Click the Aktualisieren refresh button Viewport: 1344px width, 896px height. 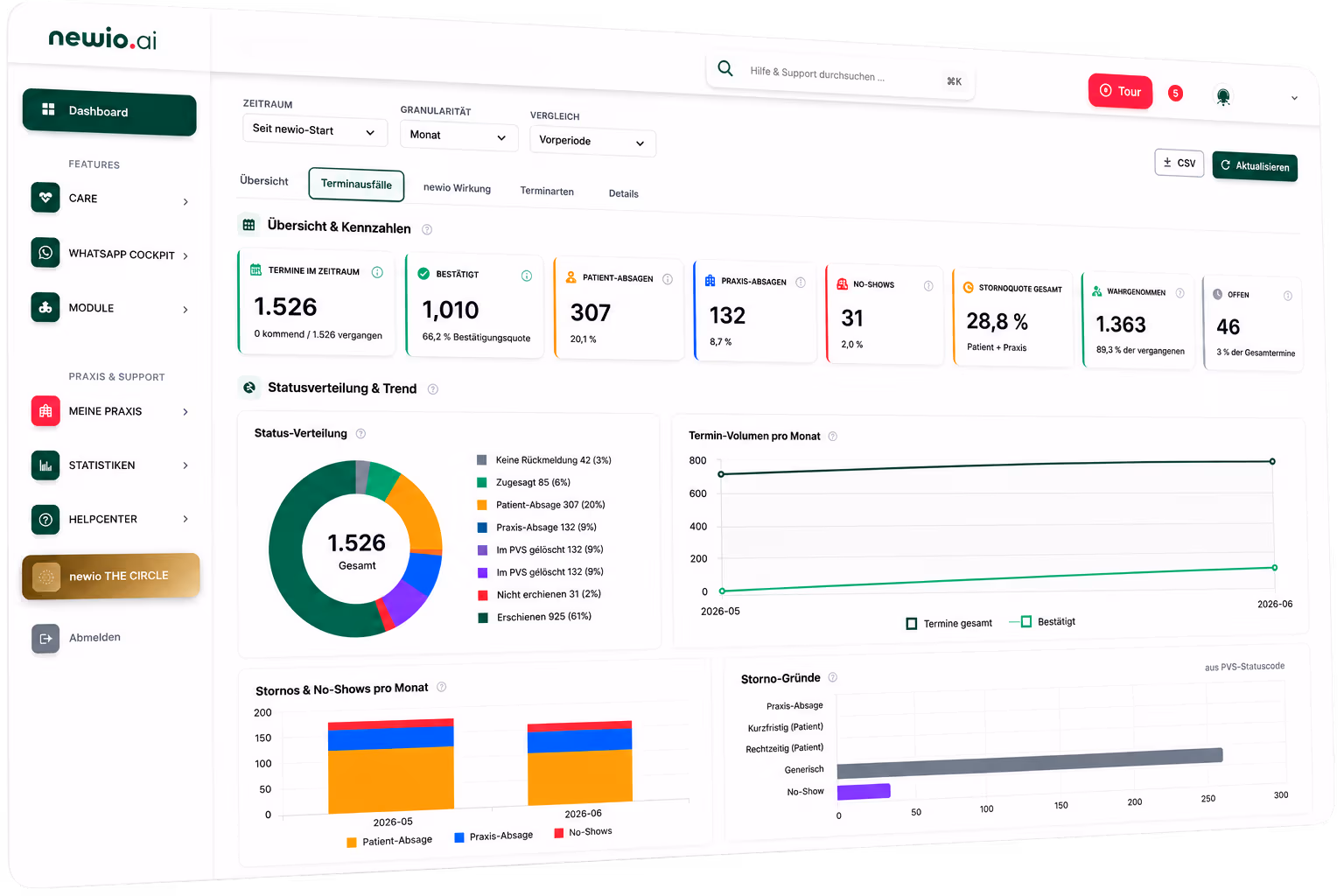coord(1255,166)
